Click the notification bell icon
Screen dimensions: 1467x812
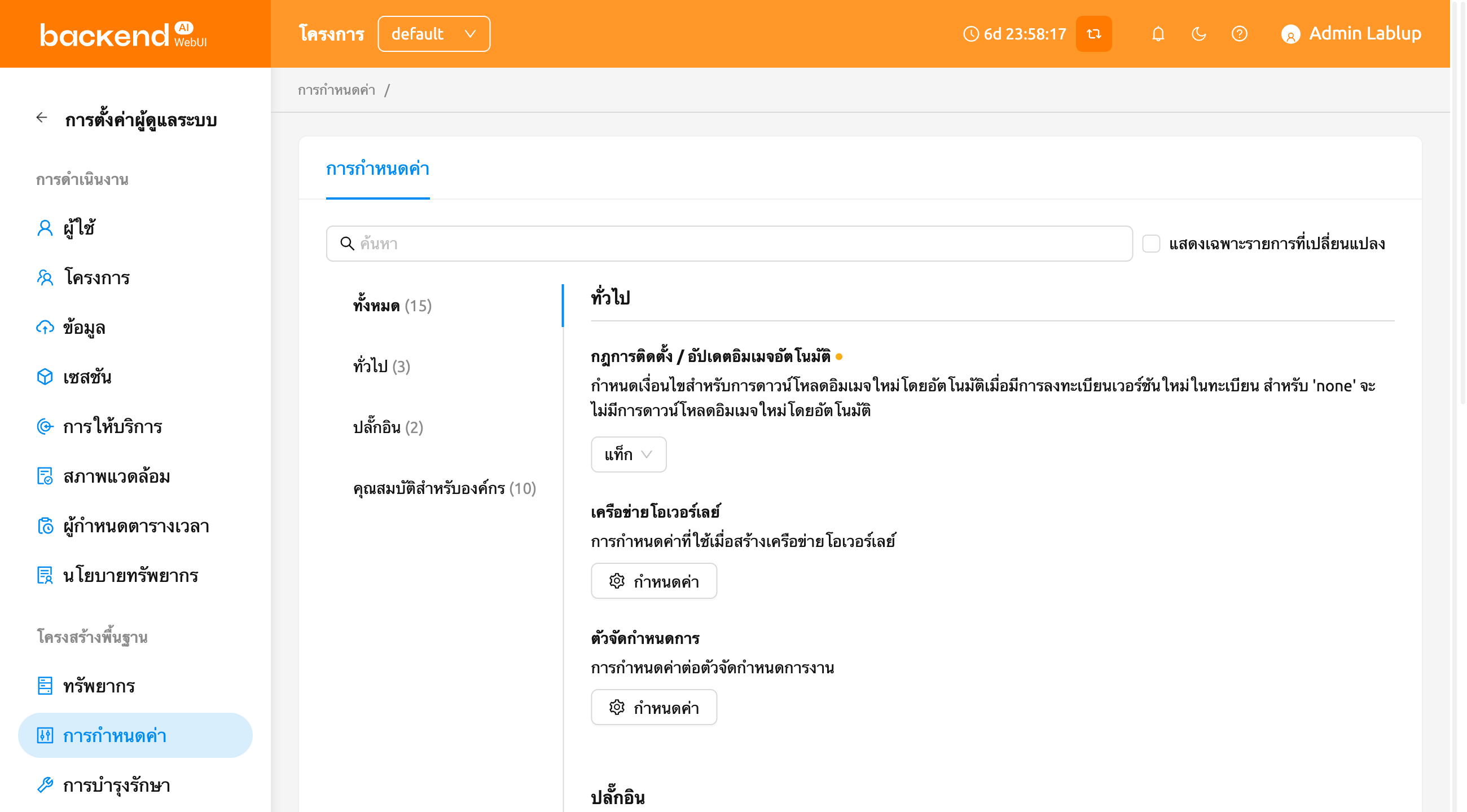click(1158, 34)
